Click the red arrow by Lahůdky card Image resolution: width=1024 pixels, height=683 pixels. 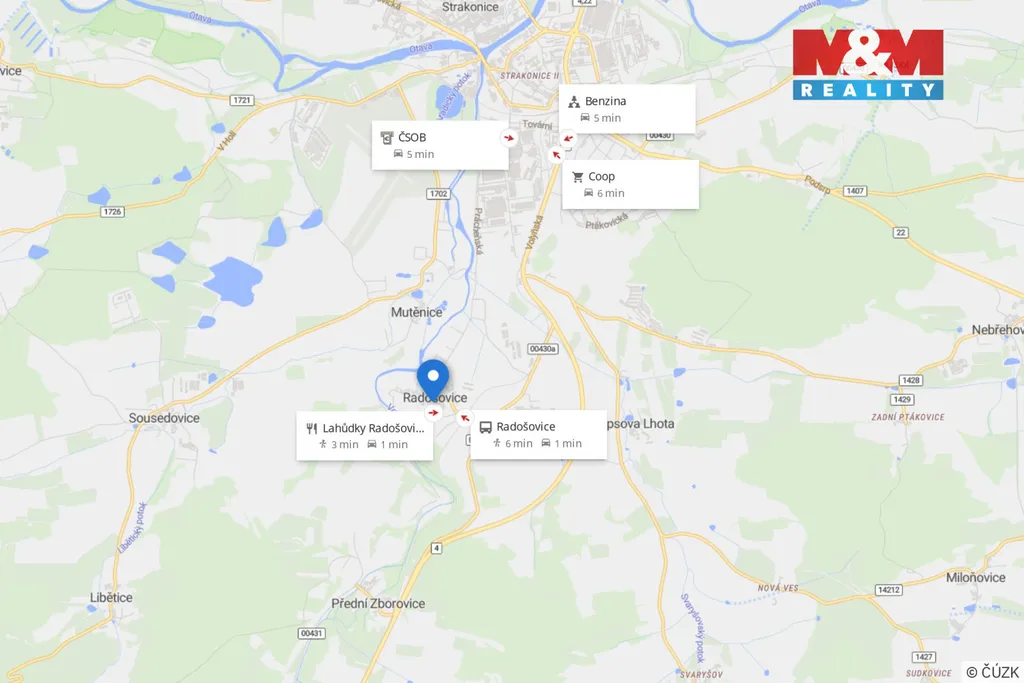coord(433,413)
